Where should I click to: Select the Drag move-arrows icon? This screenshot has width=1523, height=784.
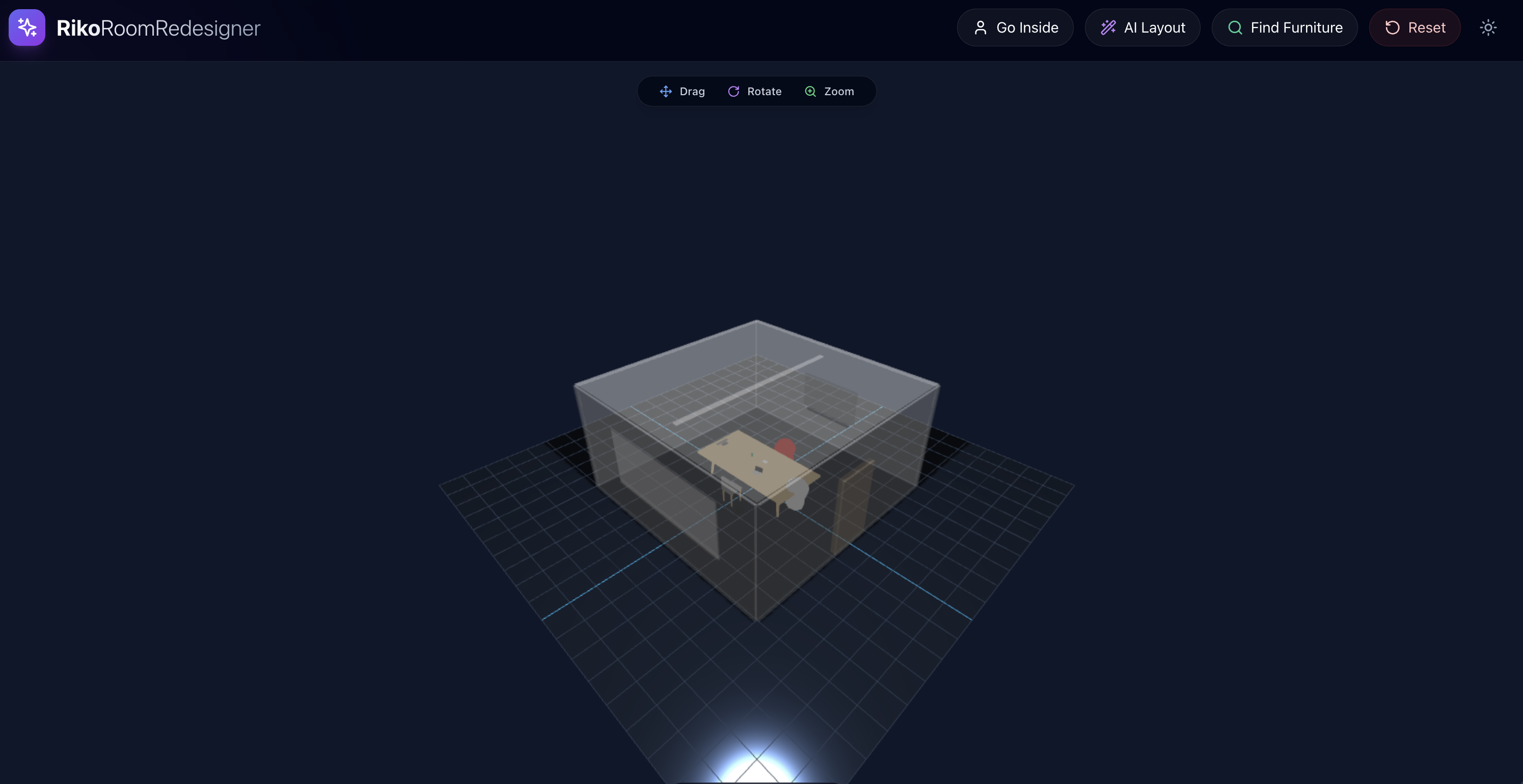pos(665,92)
